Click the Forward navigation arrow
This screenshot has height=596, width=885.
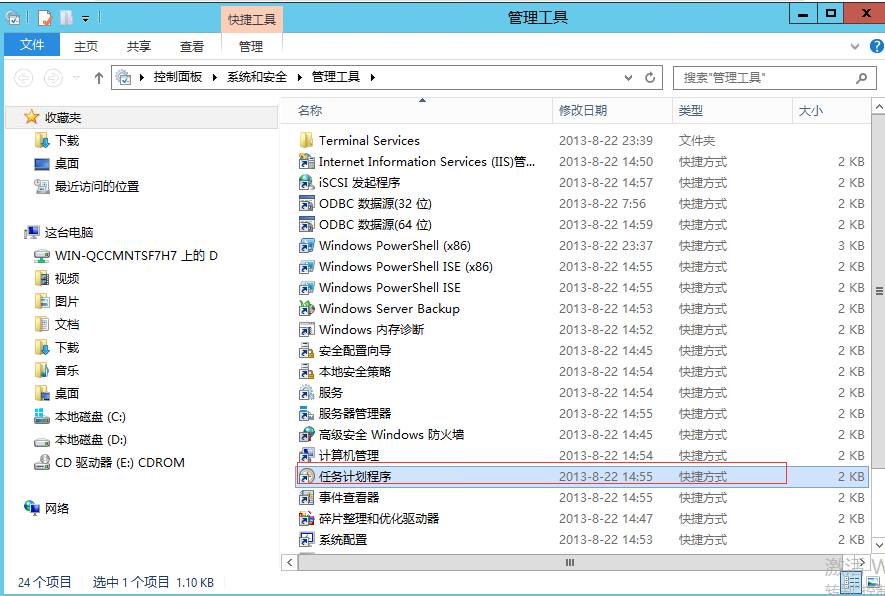pyautogui.click(x=54, y=77)
